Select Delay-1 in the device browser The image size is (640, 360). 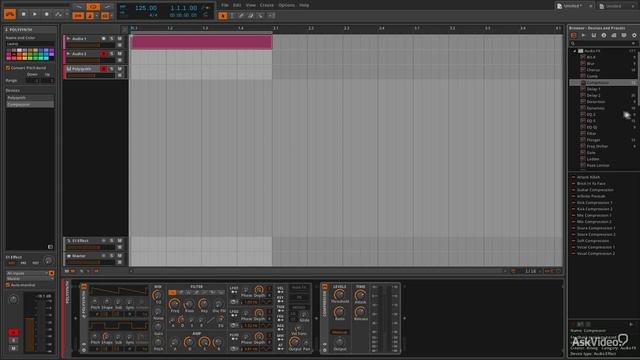[593, 89]
